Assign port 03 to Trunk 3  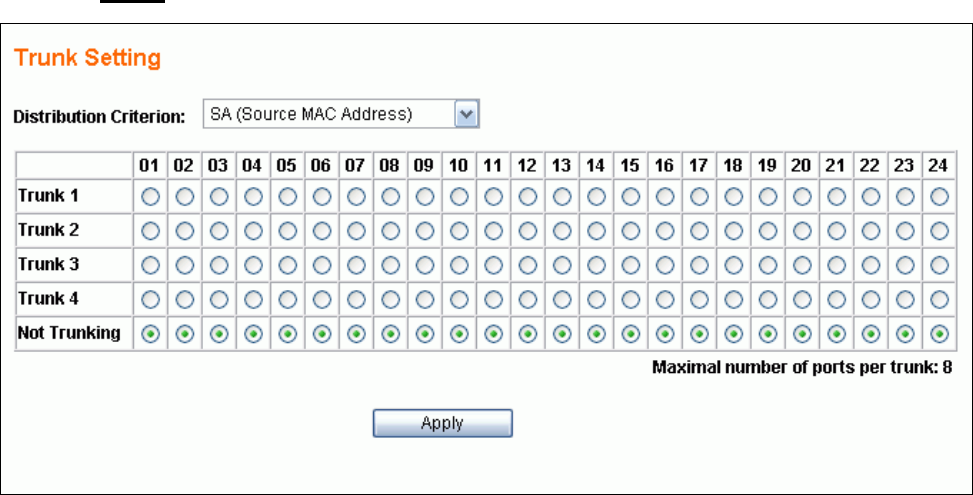tap(219, 266)
